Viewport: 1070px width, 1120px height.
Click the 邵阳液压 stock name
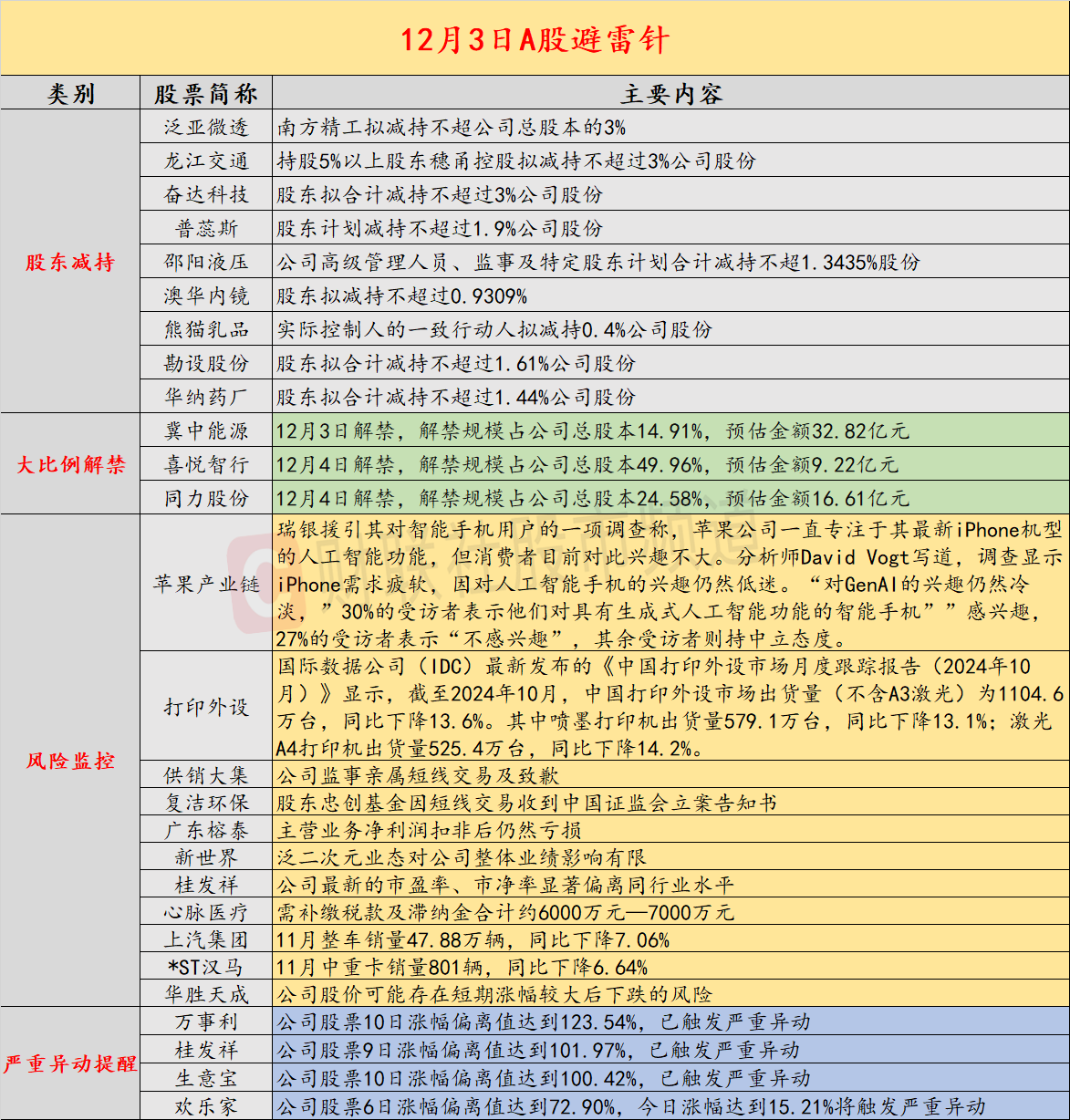click(x=206, y=262)
